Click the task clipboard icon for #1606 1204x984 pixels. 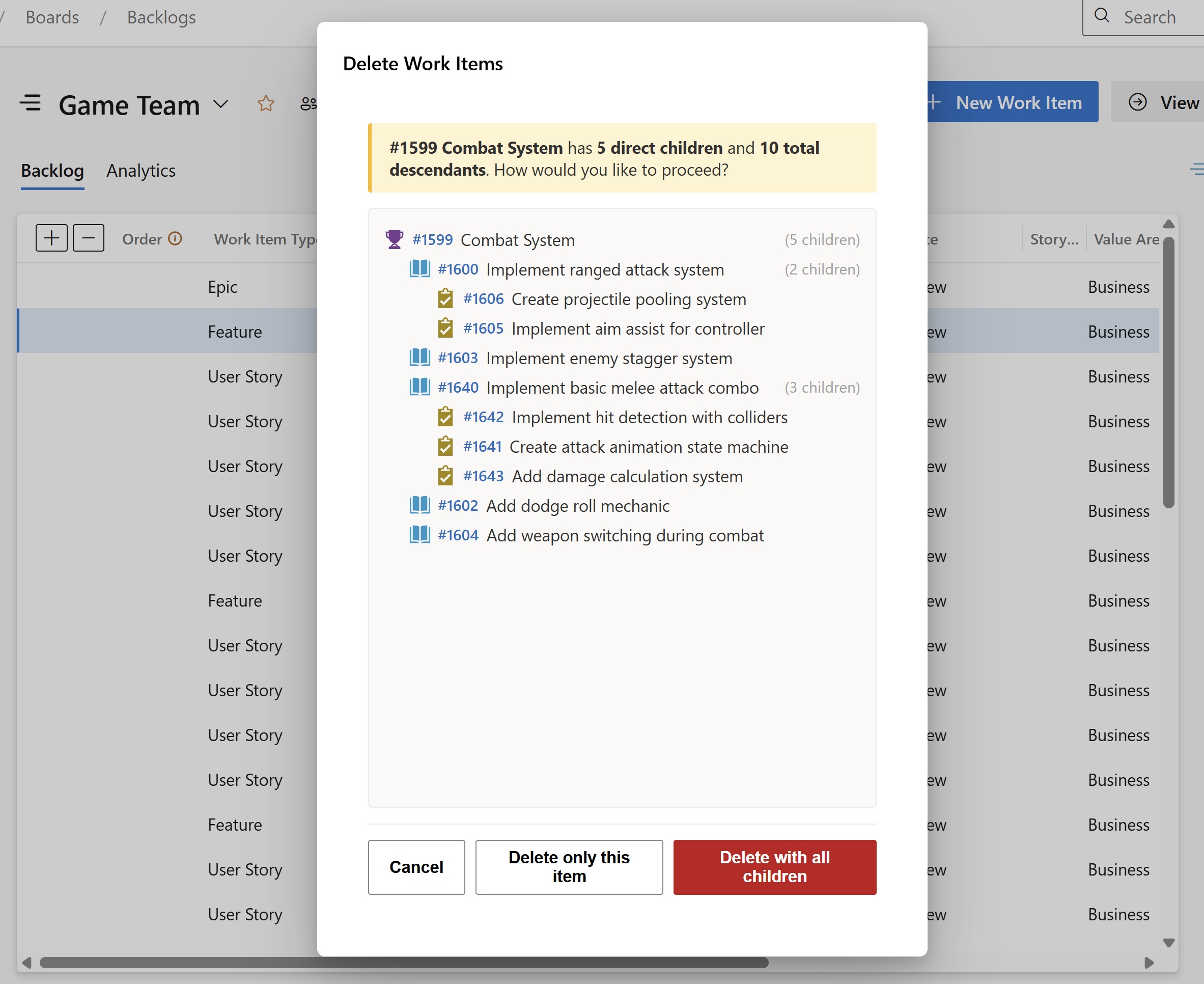(x=445, y=298)
